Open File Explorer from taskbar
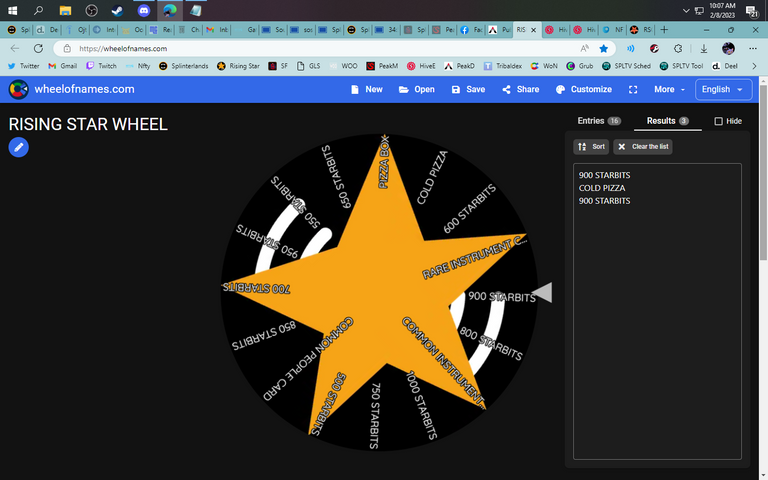Image resolution: width=768 pixels, height=480 pixels. point(65,10)
